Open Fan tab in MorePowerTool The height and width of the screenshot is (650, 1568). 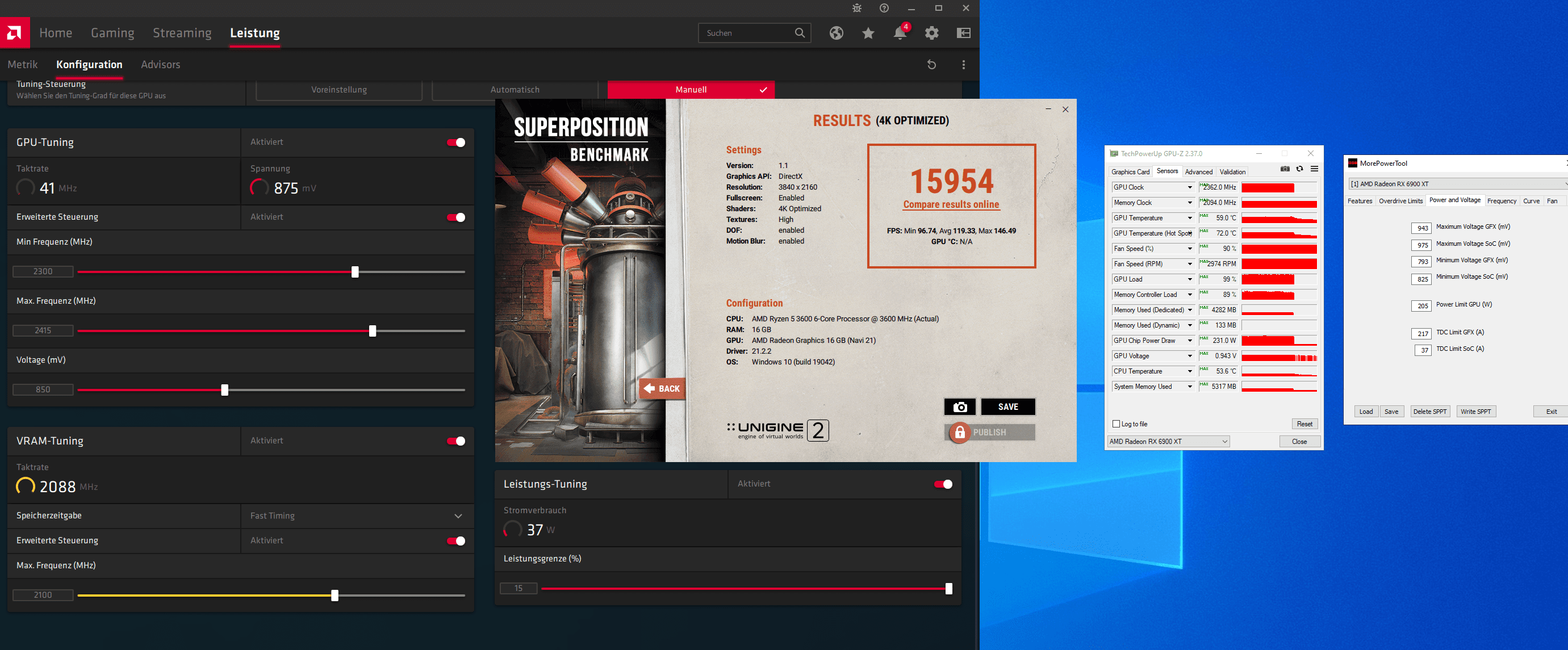[x=1552, y=201]
